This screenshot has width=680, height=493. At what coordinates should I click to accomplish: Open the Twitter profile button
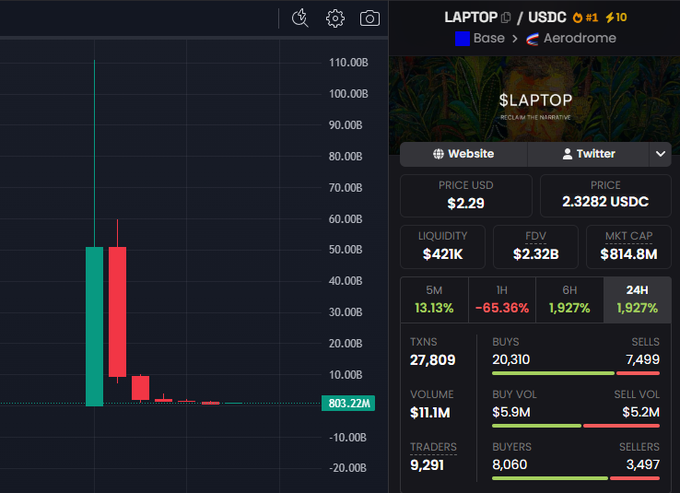(588, 154)
